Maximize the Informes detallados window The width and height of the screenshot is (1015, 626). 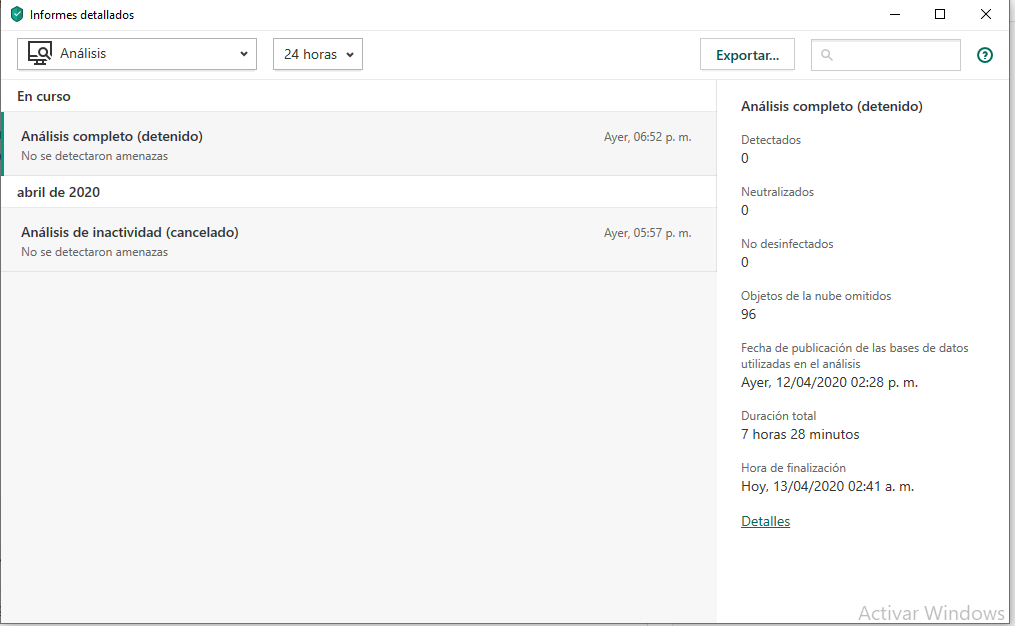click(x=940, y=14)
